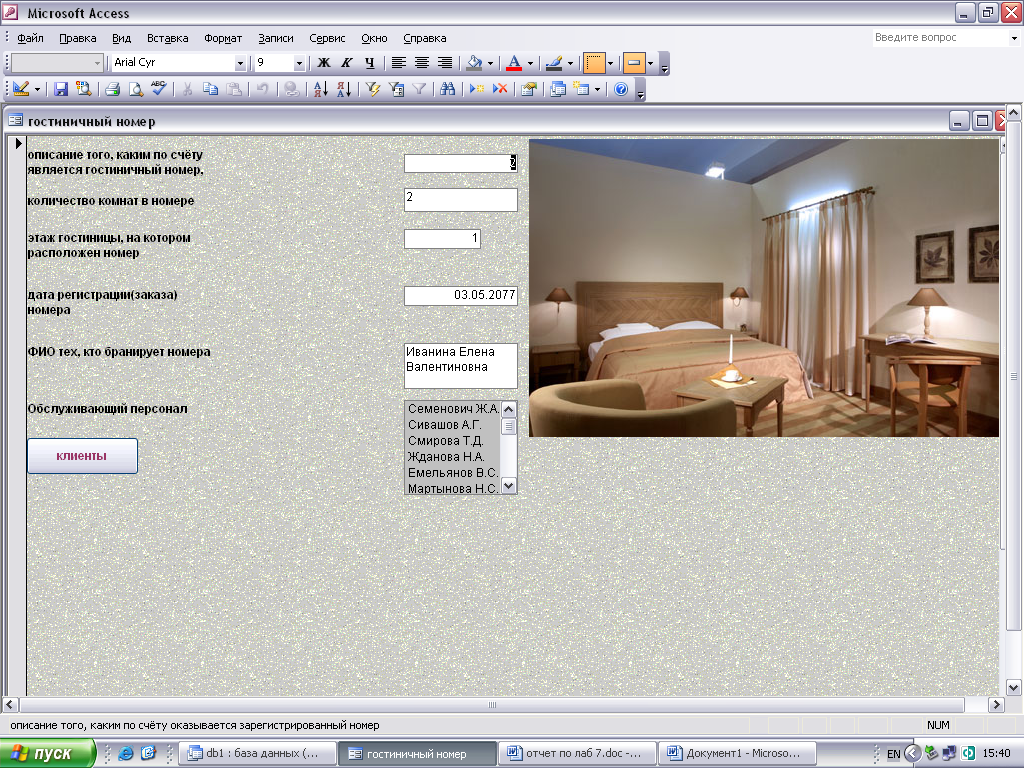Open the object selector combo box
The image size is (1024, 768).
(57, 63)
